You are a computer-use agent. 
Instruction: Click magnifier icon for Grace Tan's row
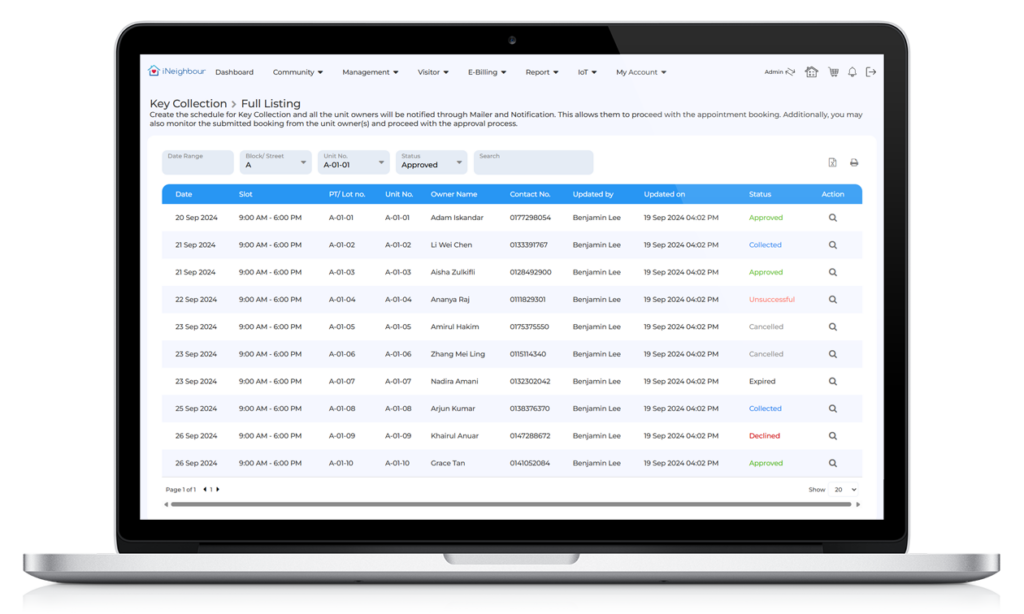(832, 463)
